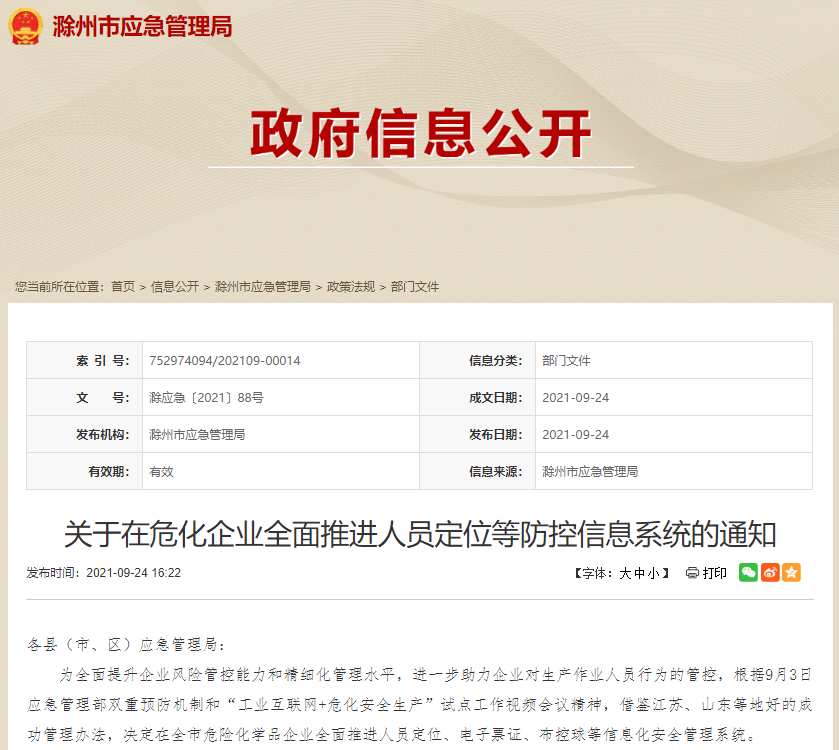This screenshot has height=750, width=839.
Task: Share article to Weibo icon
Action: pos(770,573)
